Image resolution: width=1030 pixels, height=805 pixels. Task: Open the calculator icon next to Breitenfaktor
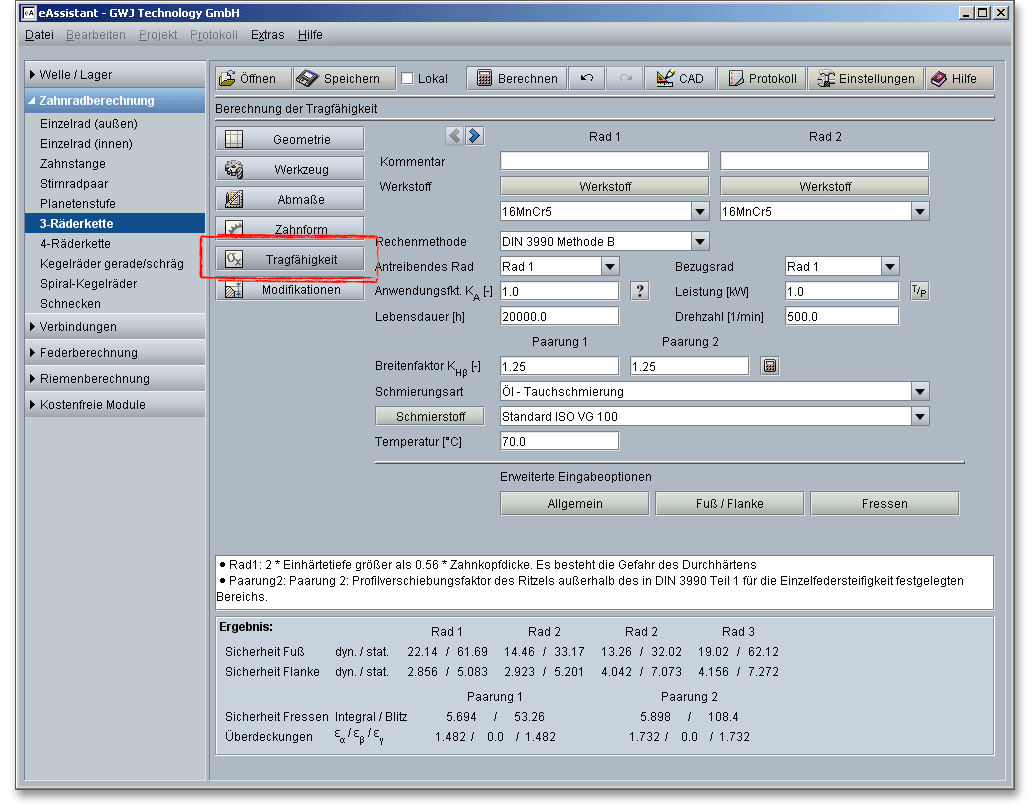click(770, 366)
